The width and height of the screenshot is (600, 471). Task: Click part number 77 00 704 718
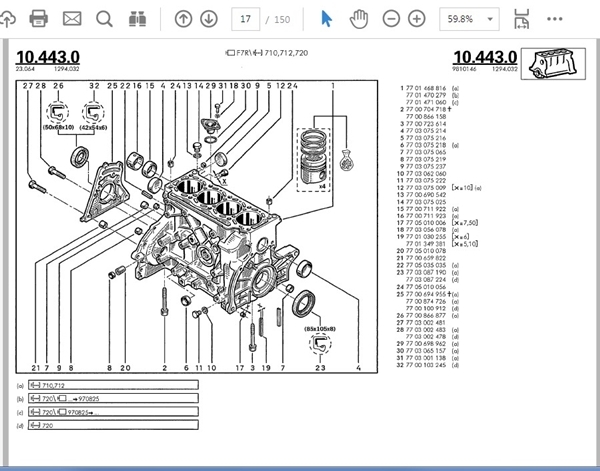426,109
